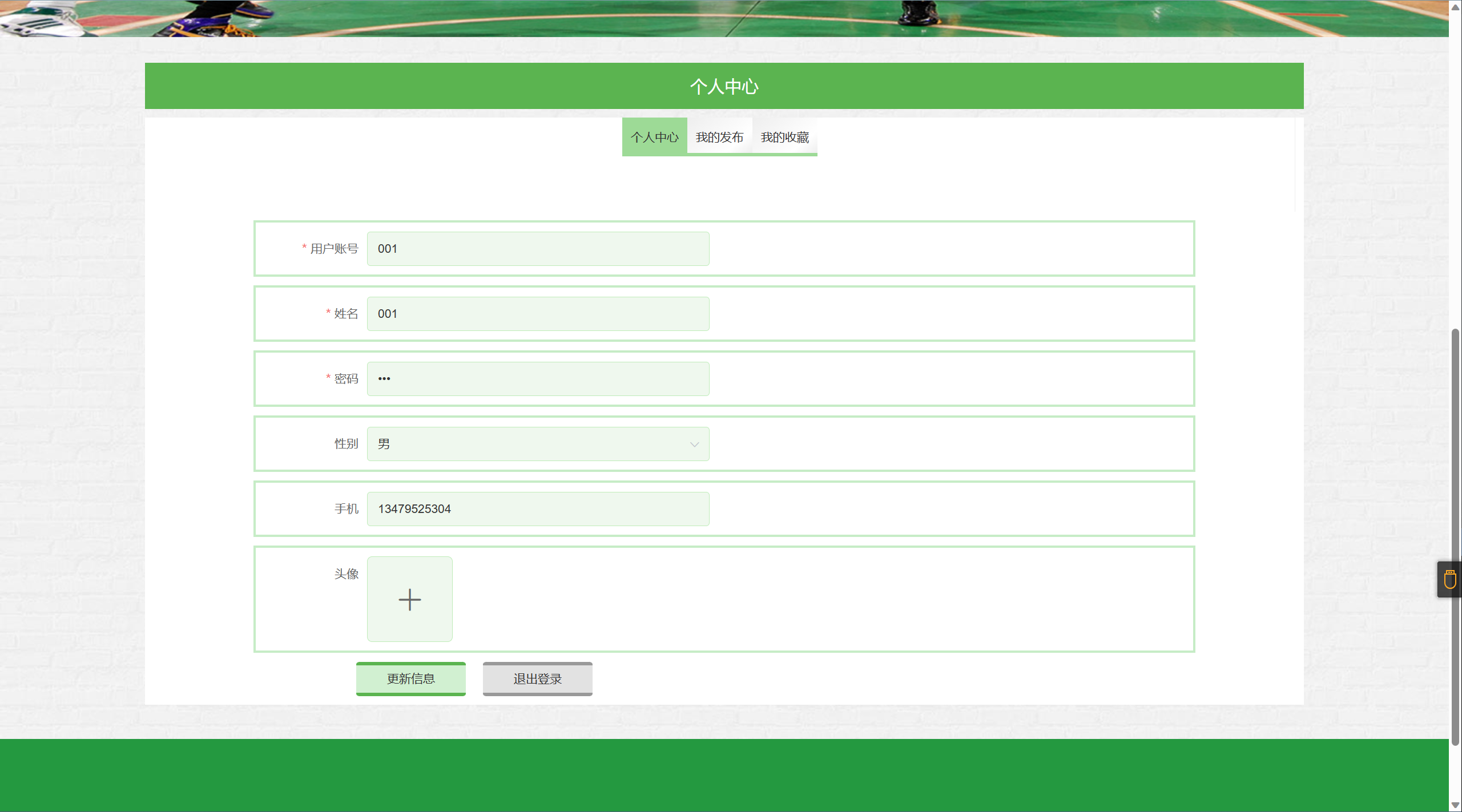Focus the 用户账号 input field

click(x=538, y=249)
